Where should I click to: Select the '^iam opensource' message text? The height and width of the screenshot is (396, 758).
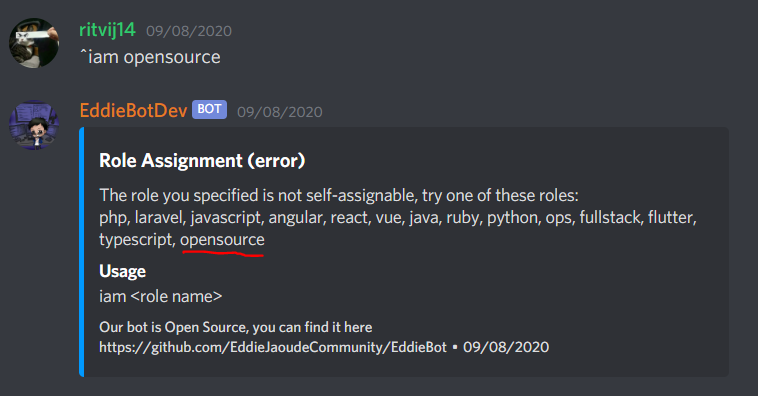[x=150, y=57]
